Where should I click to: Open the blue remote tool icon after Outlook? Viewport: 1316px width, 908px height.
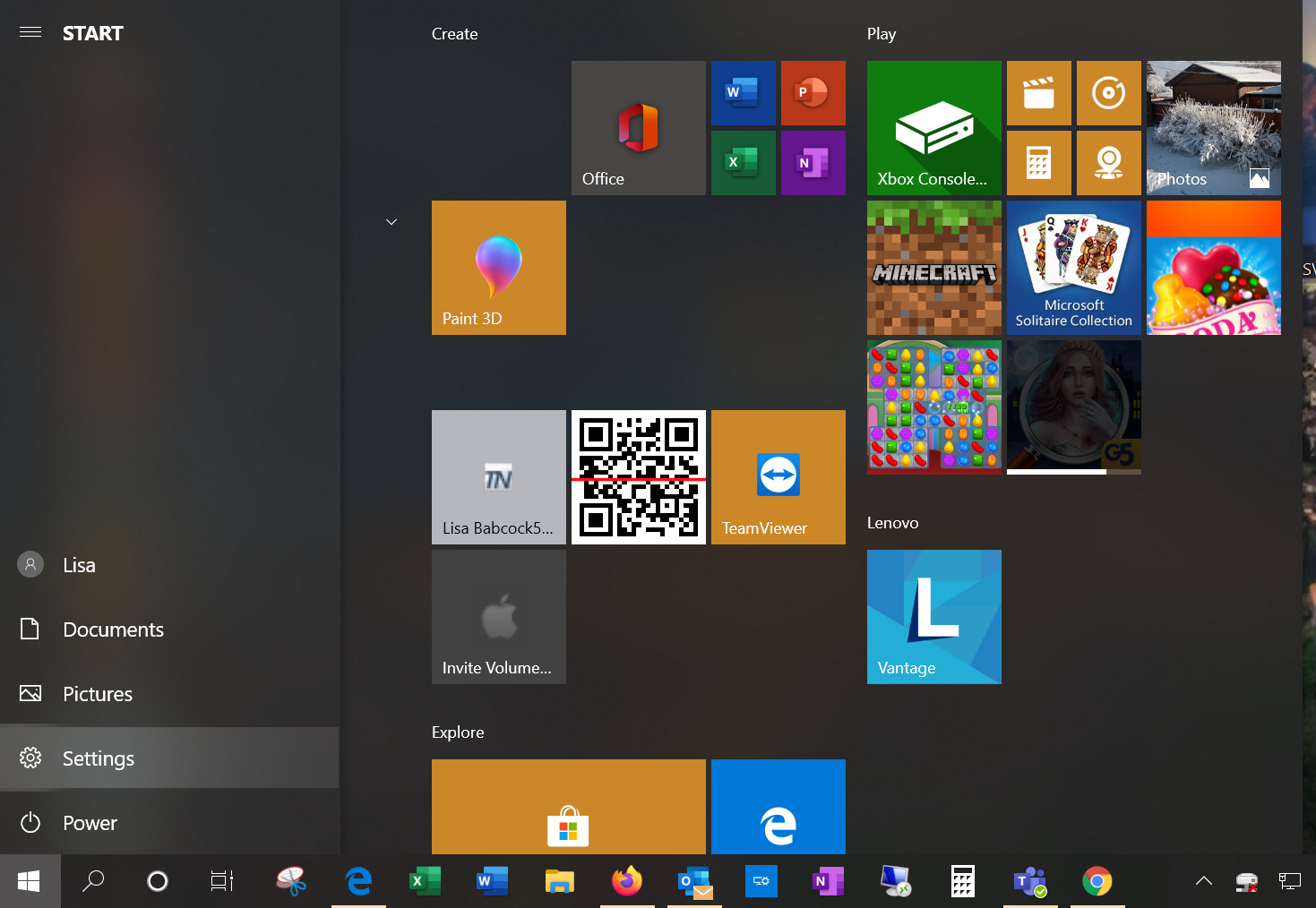click(761, 881)
